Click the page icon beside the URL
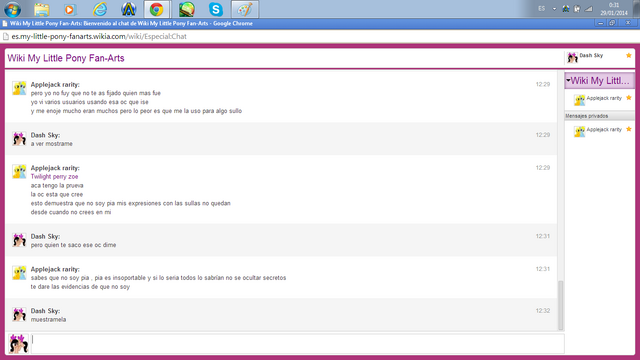The image size is (640, 360). (x=6, y=36)
